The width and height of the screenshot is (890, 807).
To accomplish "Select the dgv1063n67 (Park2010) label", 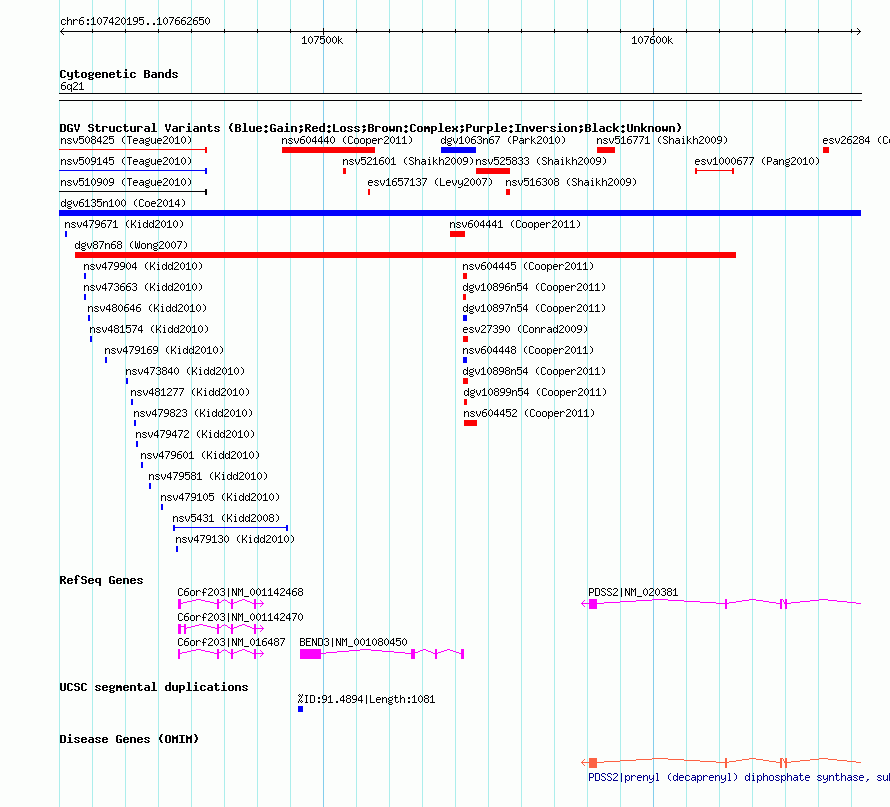I will [503, 140].
